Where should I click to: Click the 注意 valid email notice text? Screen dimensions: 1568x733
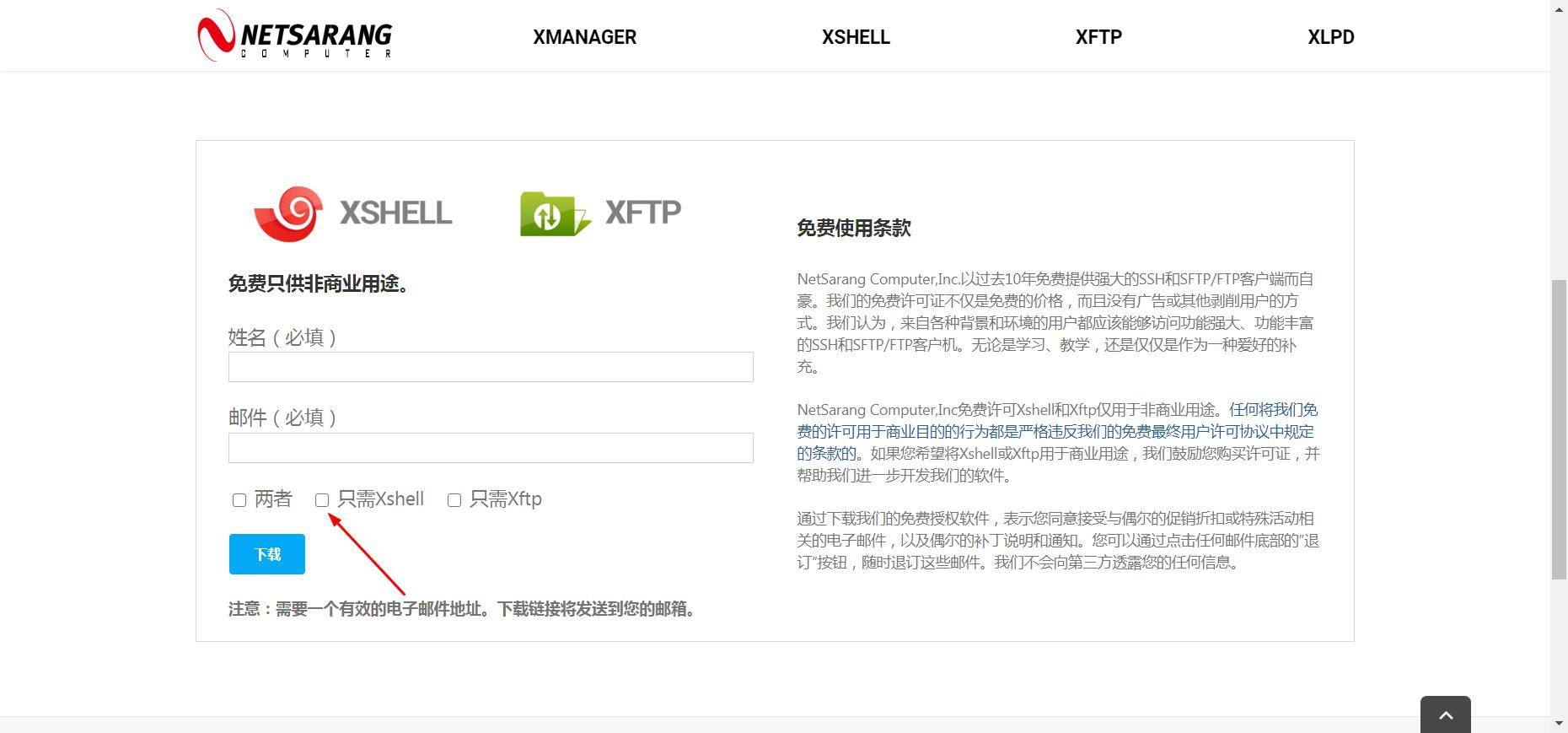(x=463, y=609)
